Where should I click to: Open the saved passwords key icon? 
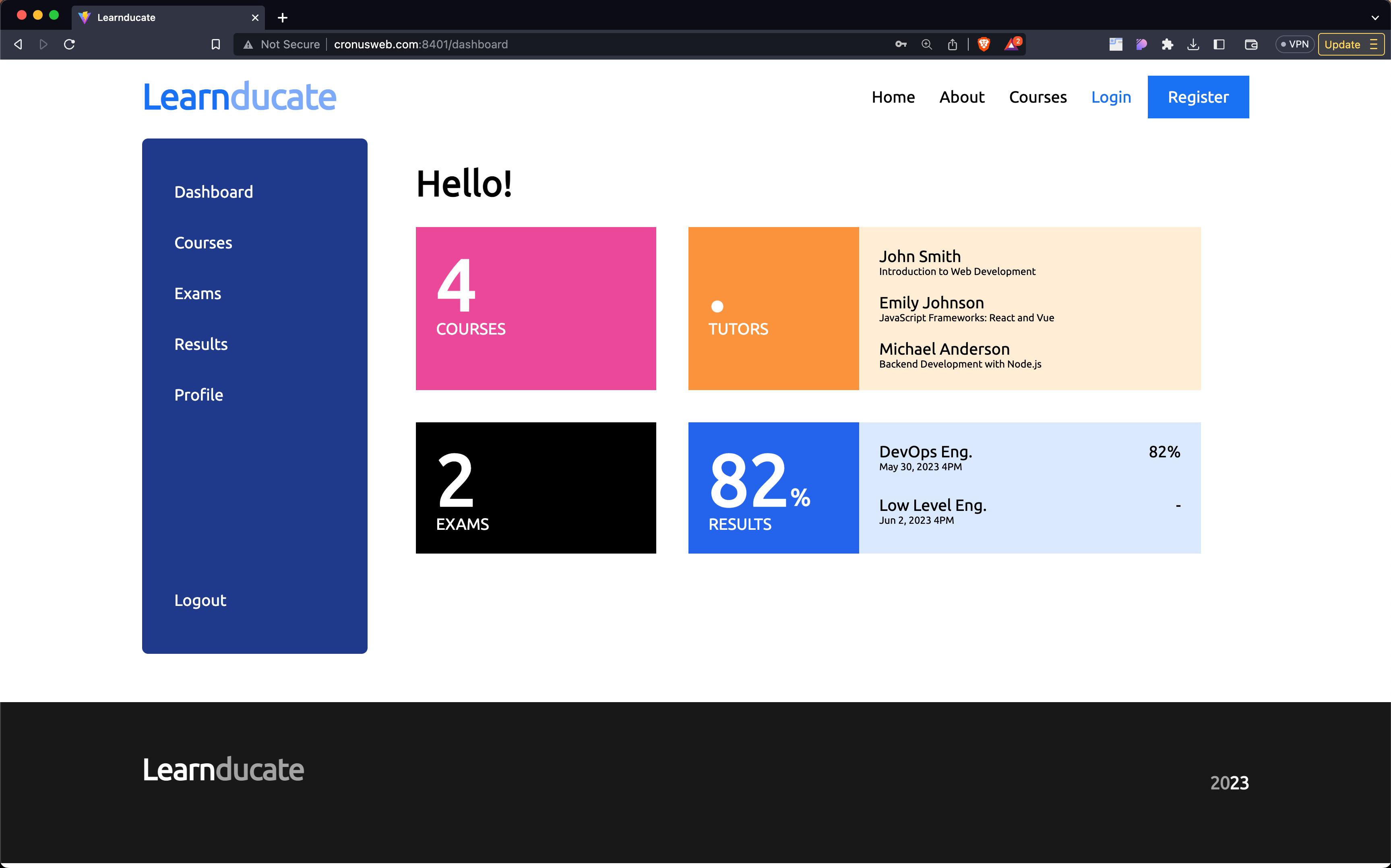click(901, 44)
